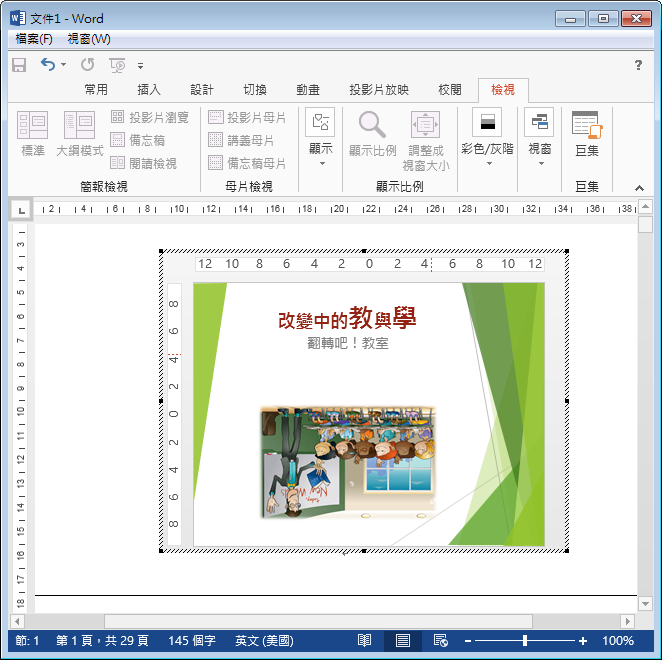Image resolution: width=662 pixels, height=660 pixels.
Task: Click the vertical scrollbar down arrow
Action: click(x=645, y=604)
